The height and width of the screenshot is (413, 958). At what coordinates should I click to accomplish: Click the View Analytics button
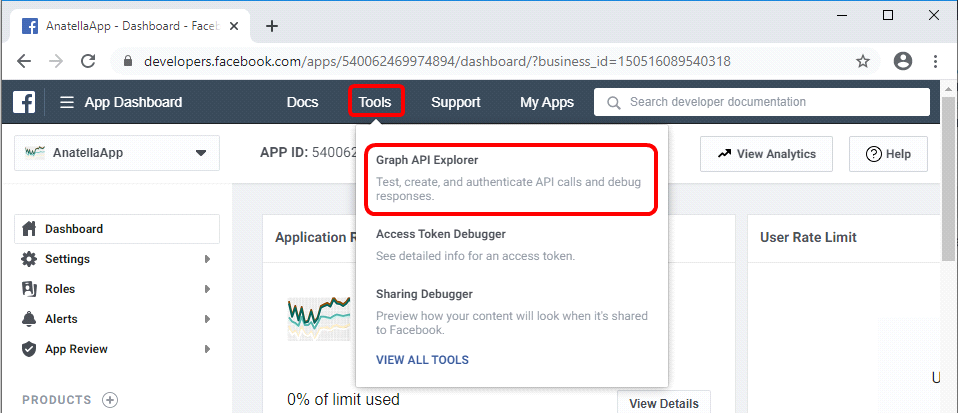pyautogui.click(x=767, y=154)
